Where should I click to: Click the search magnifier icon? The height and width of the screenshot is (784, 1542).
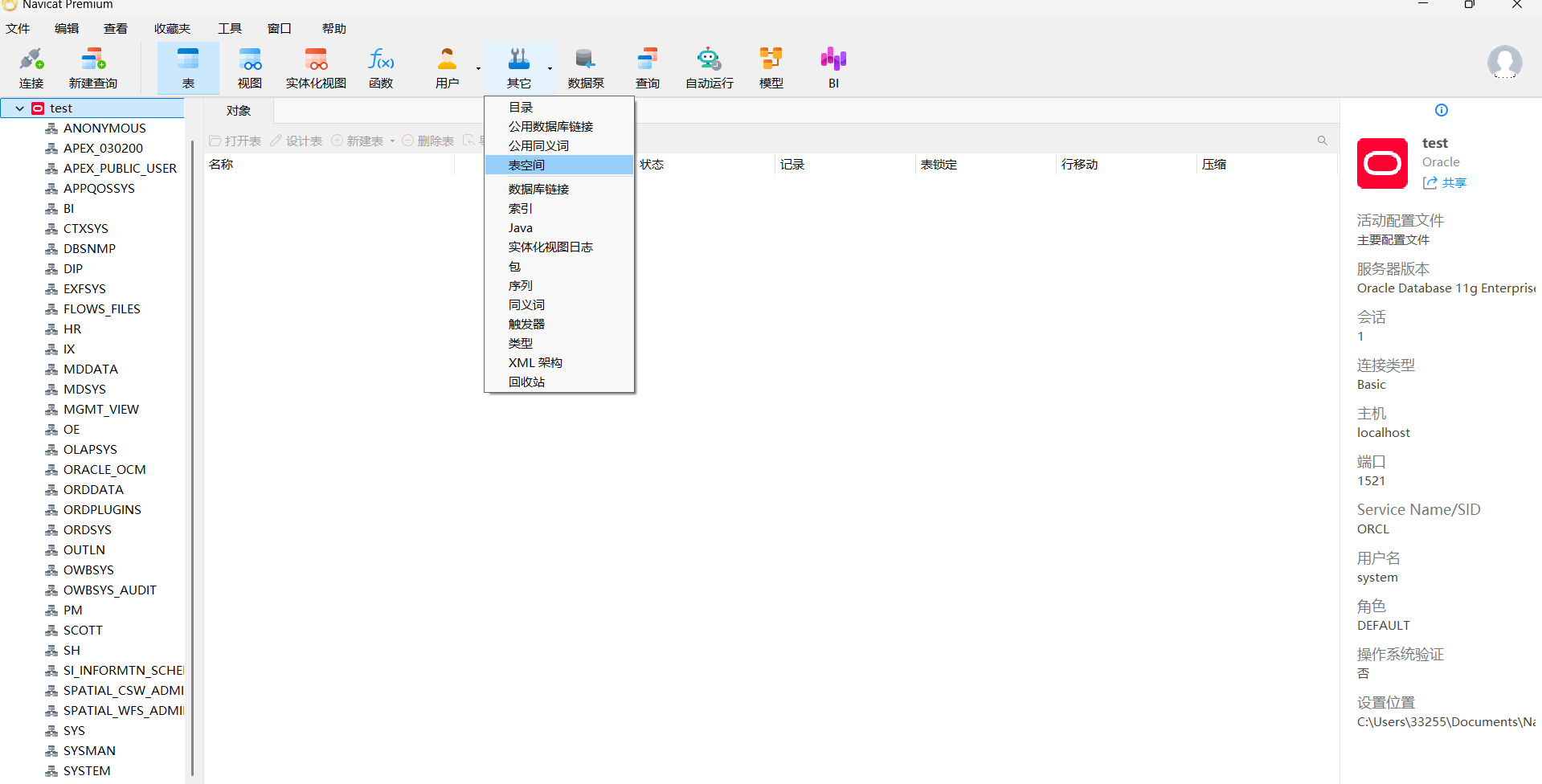[x=1322, y=141]
